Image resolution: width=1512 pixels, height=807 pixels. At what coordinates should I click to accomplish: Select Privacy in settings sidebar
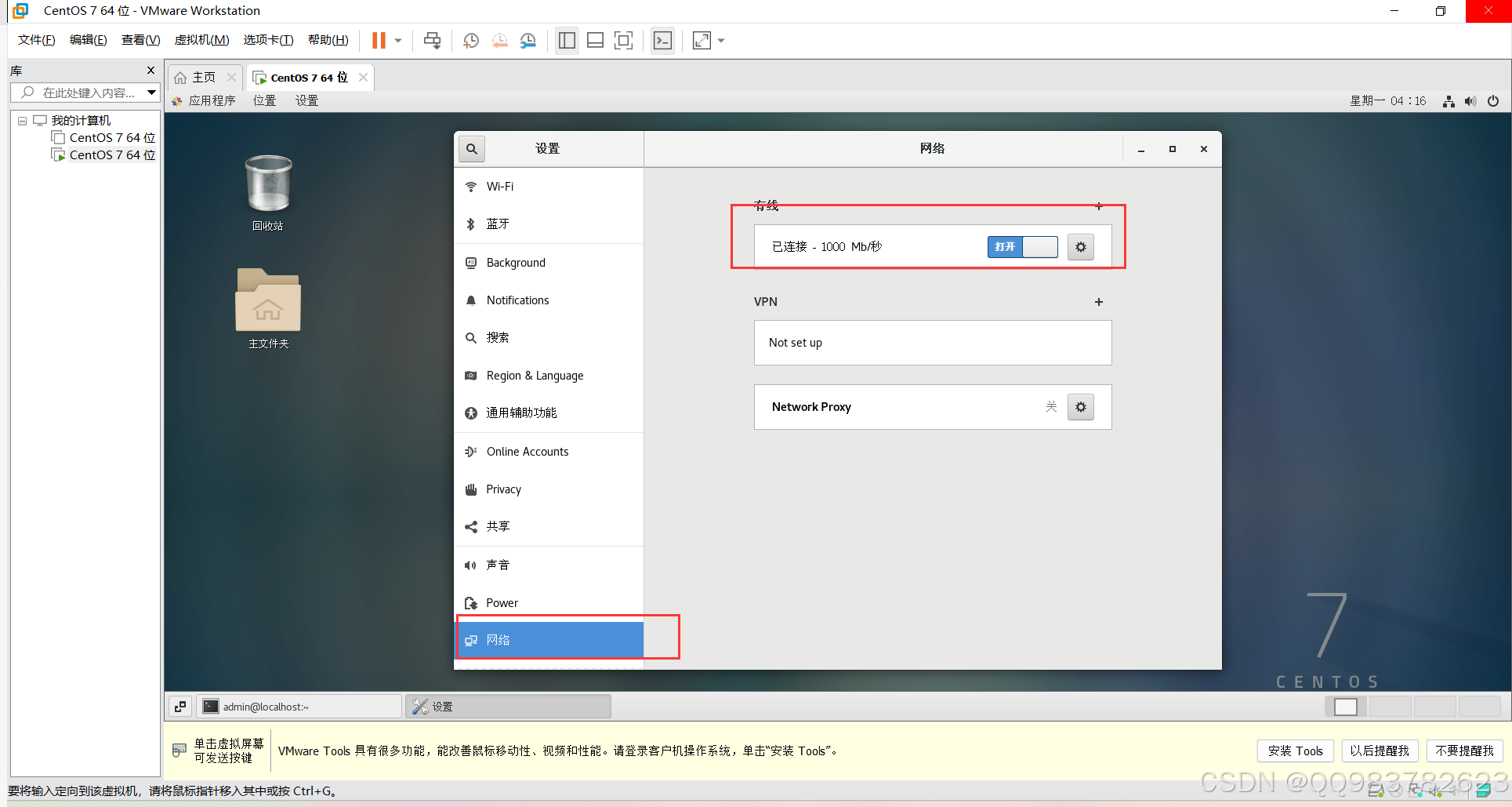click(549, 489)
